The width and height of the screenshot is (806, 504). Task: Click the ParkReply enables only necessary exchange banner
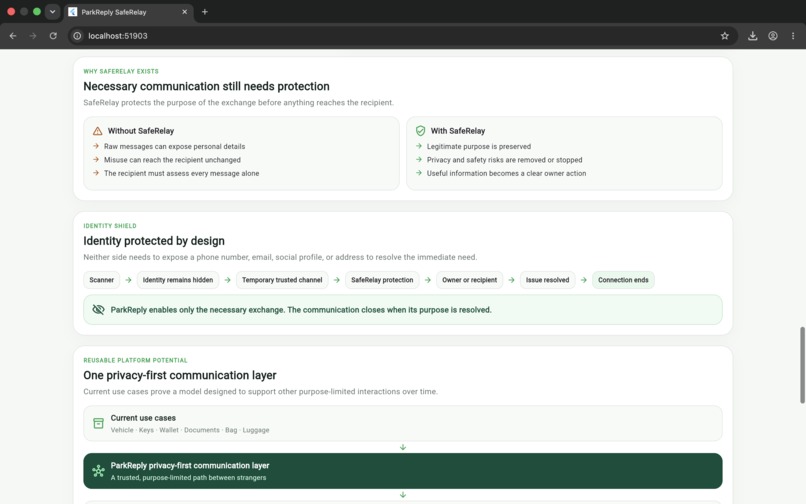click(x=402, y=310)
